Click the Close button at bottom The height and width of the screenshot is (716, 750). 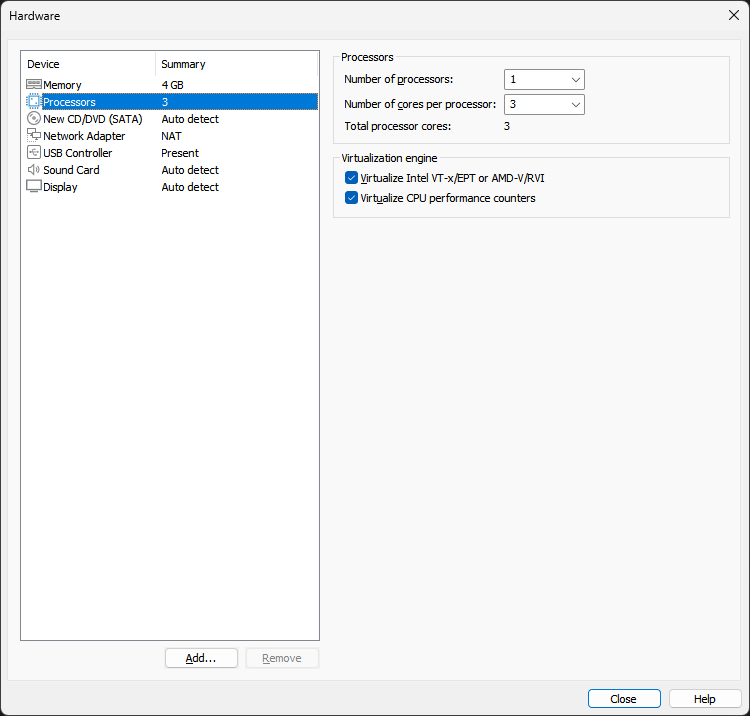pyautogui.click(x=624, y=699)
